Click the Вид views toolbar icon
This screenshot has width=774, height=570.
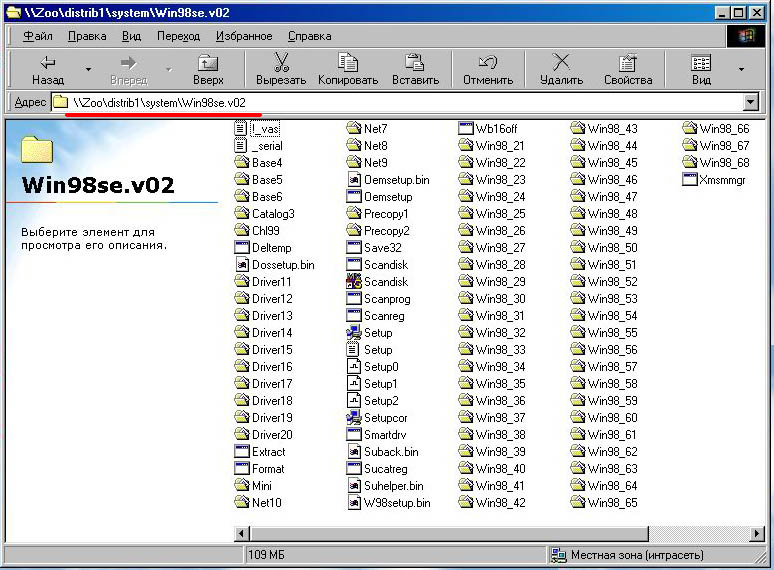701,63
